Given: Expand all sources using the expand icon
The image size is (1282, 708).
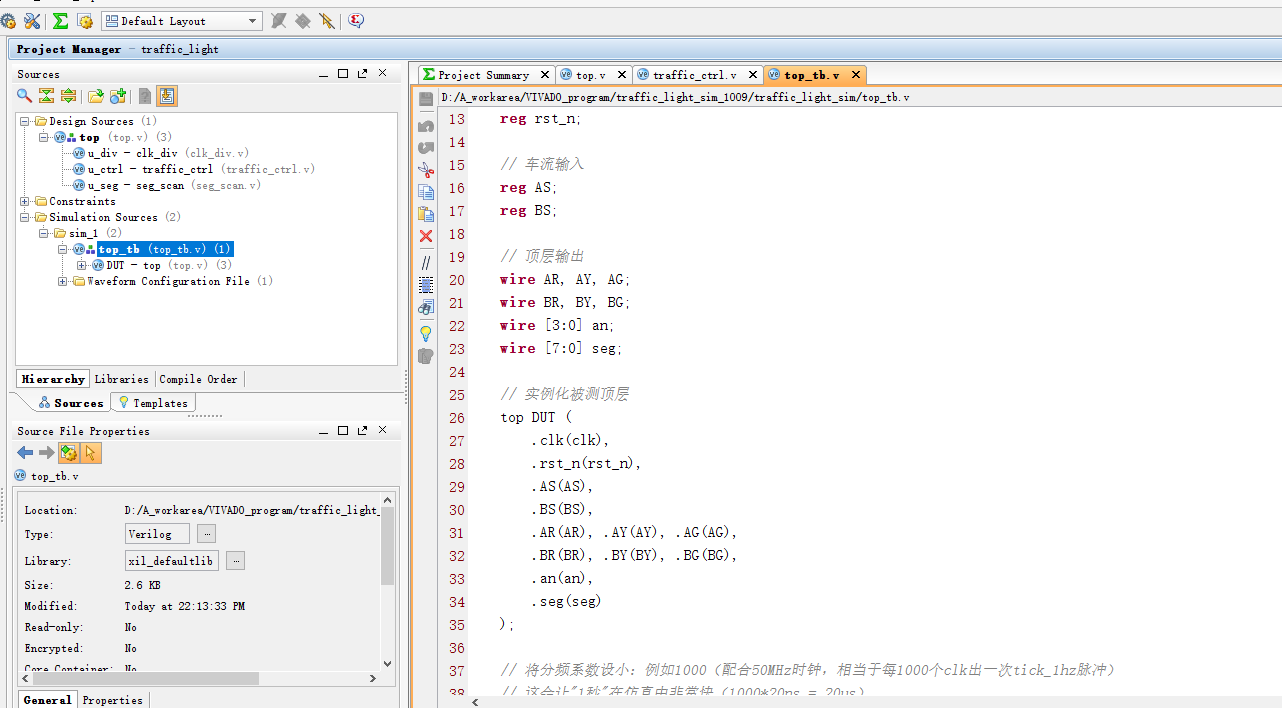Looking at the screenshot, I should click(x=68, y=96).
